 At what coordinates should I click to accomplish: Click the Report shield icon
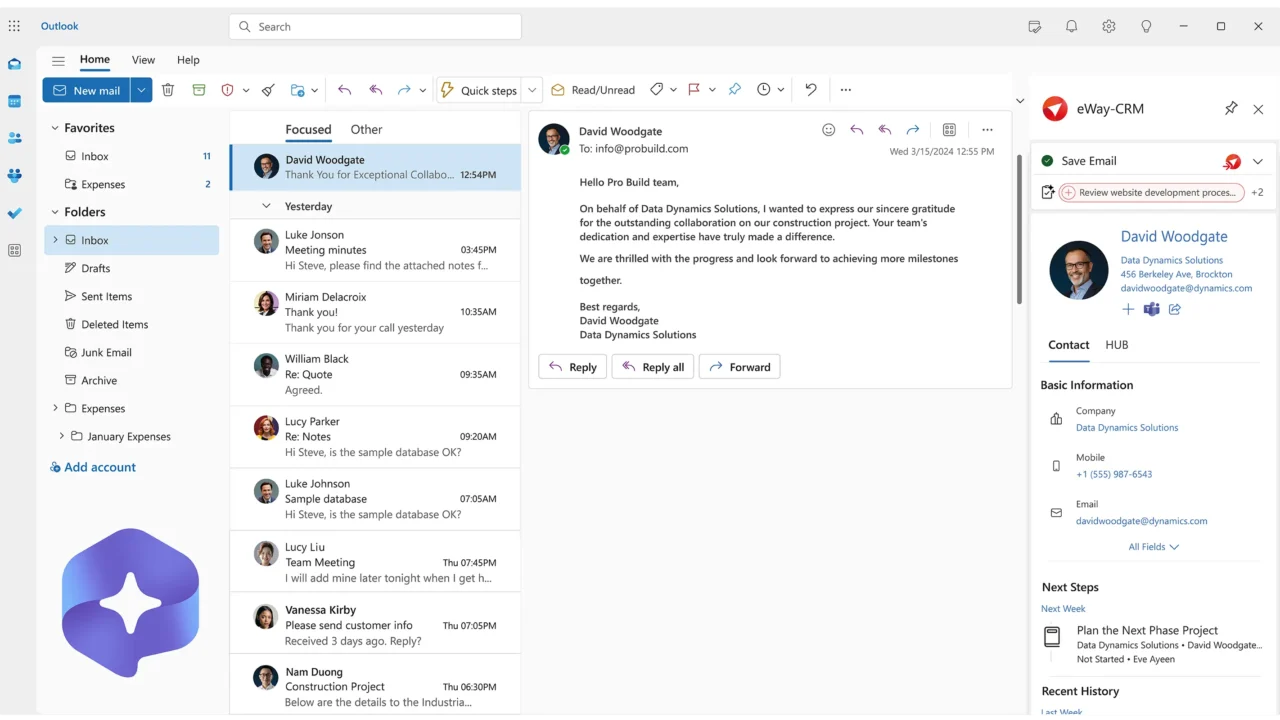coord(227,90)
